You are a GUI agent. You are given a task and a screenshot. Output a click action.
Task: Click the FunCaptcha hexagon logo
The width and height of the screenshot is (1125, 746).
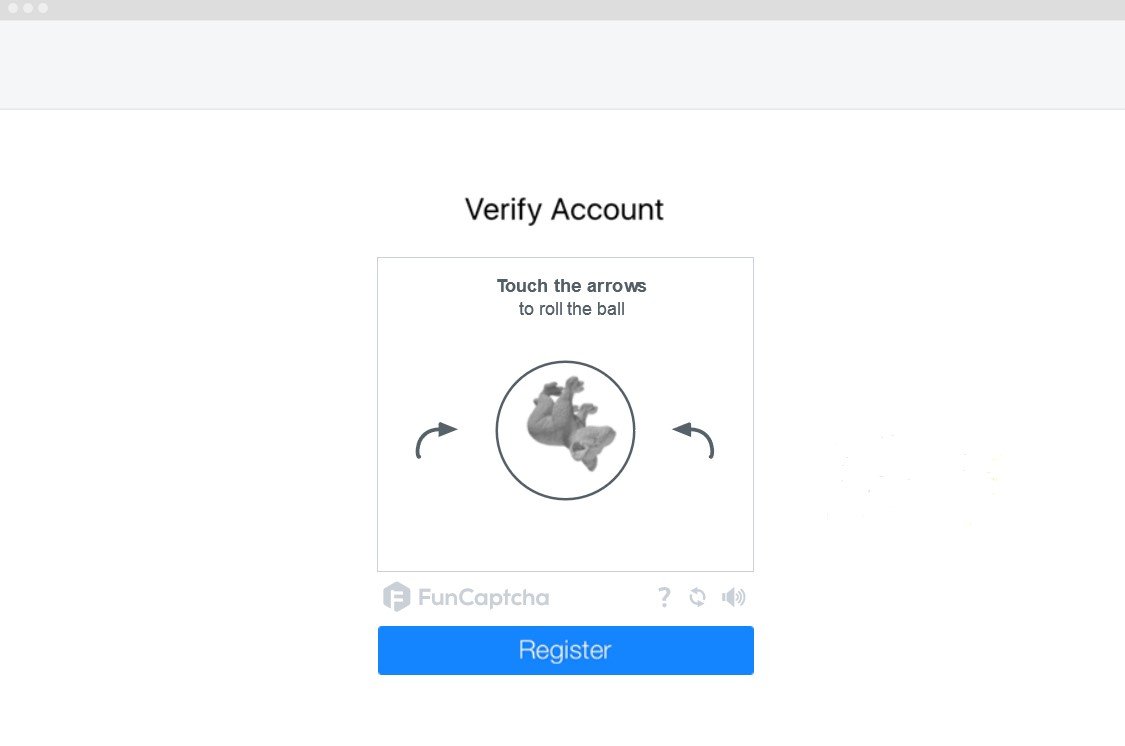(396, 597)
